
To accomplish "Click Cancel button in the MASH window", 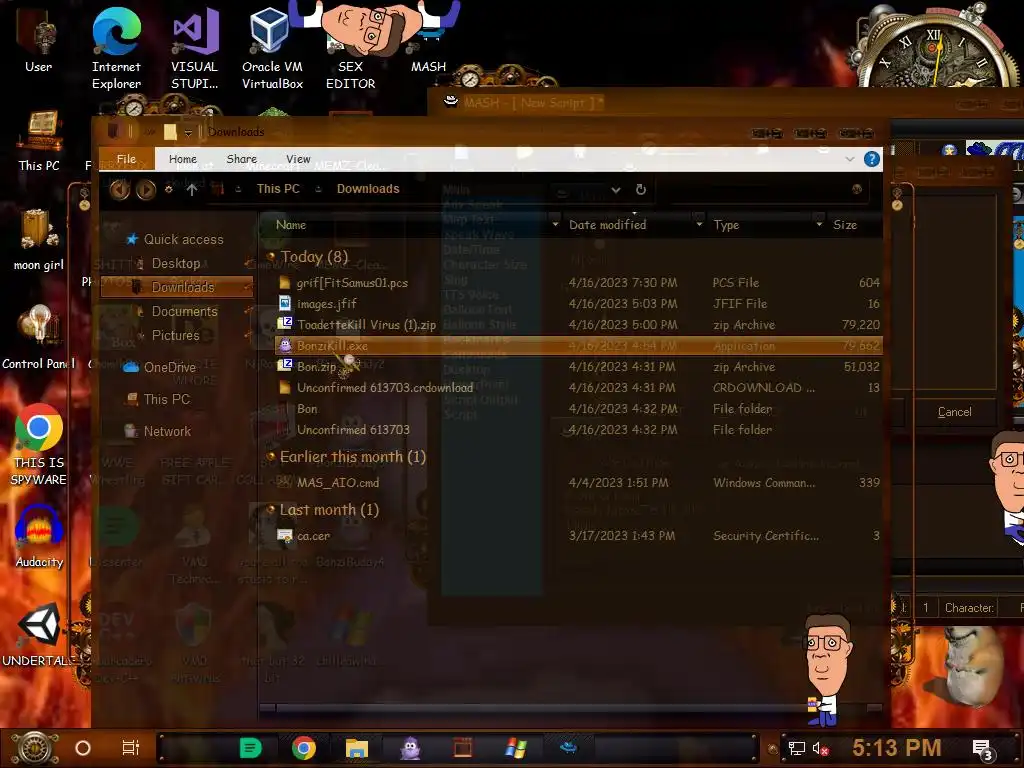I will 955,412.
